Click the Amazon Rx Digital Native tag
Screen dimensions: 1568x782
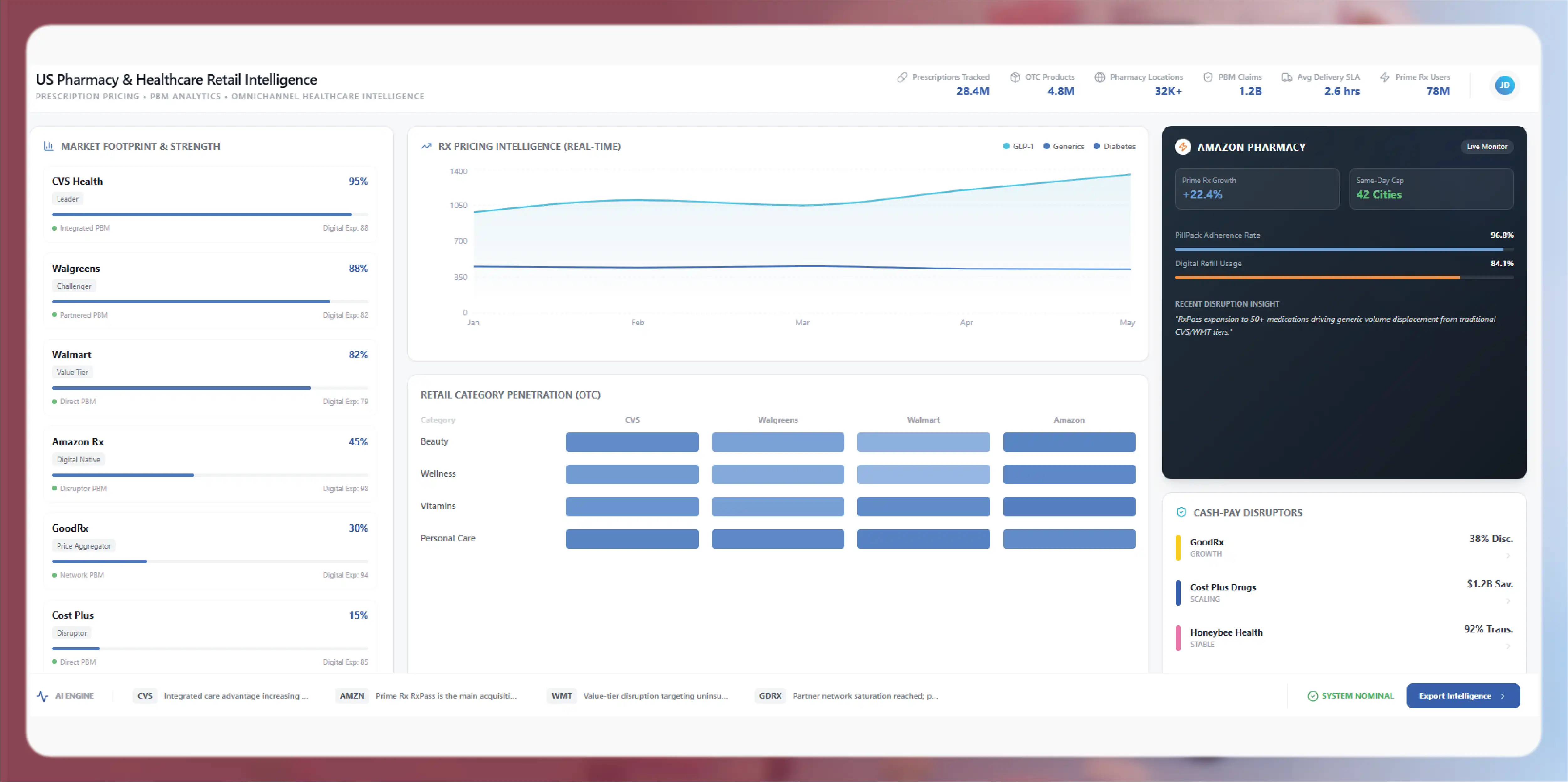click(x=78, y=459)
